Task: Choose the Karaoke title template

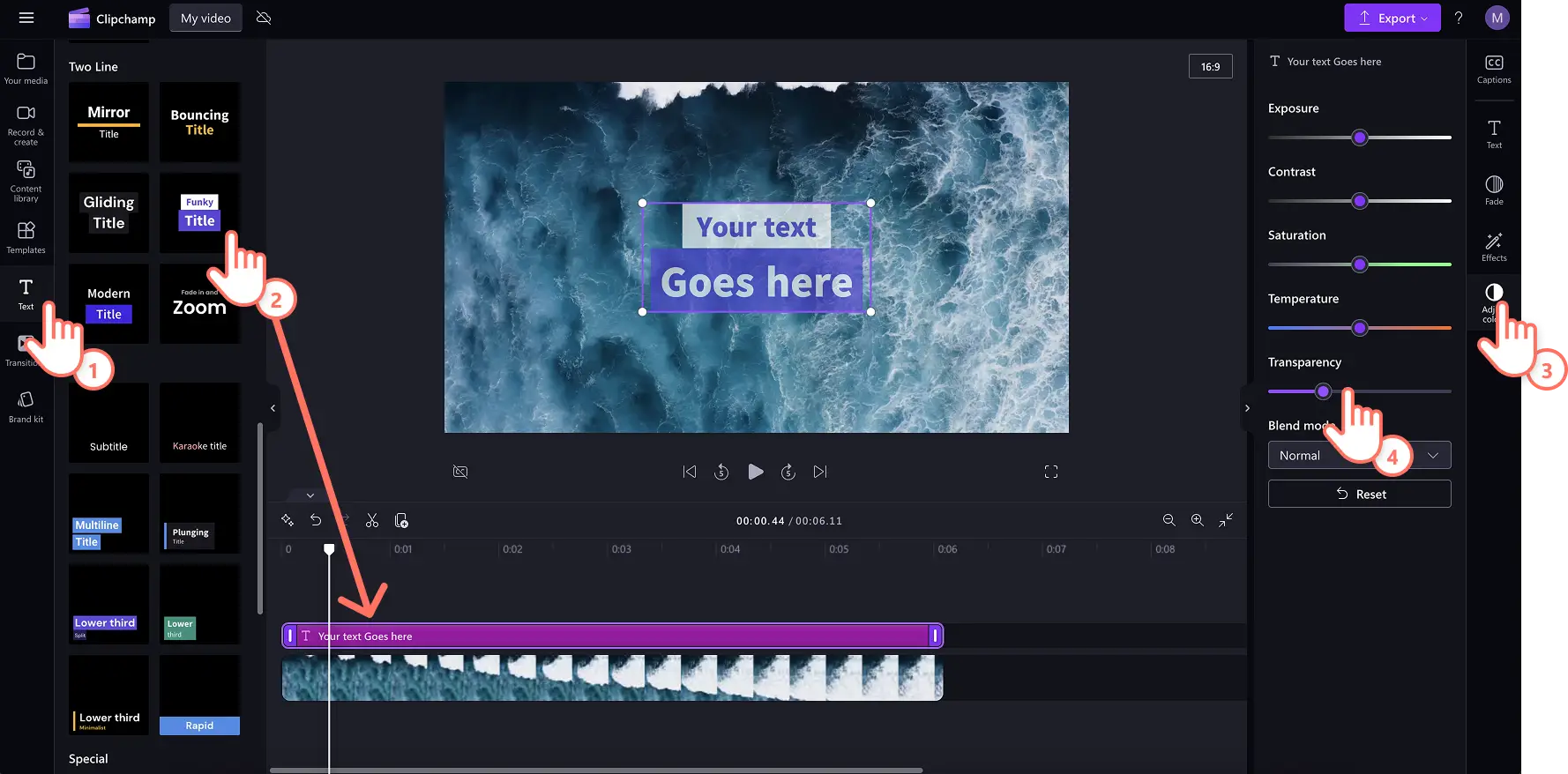Action: pos(199,423)
